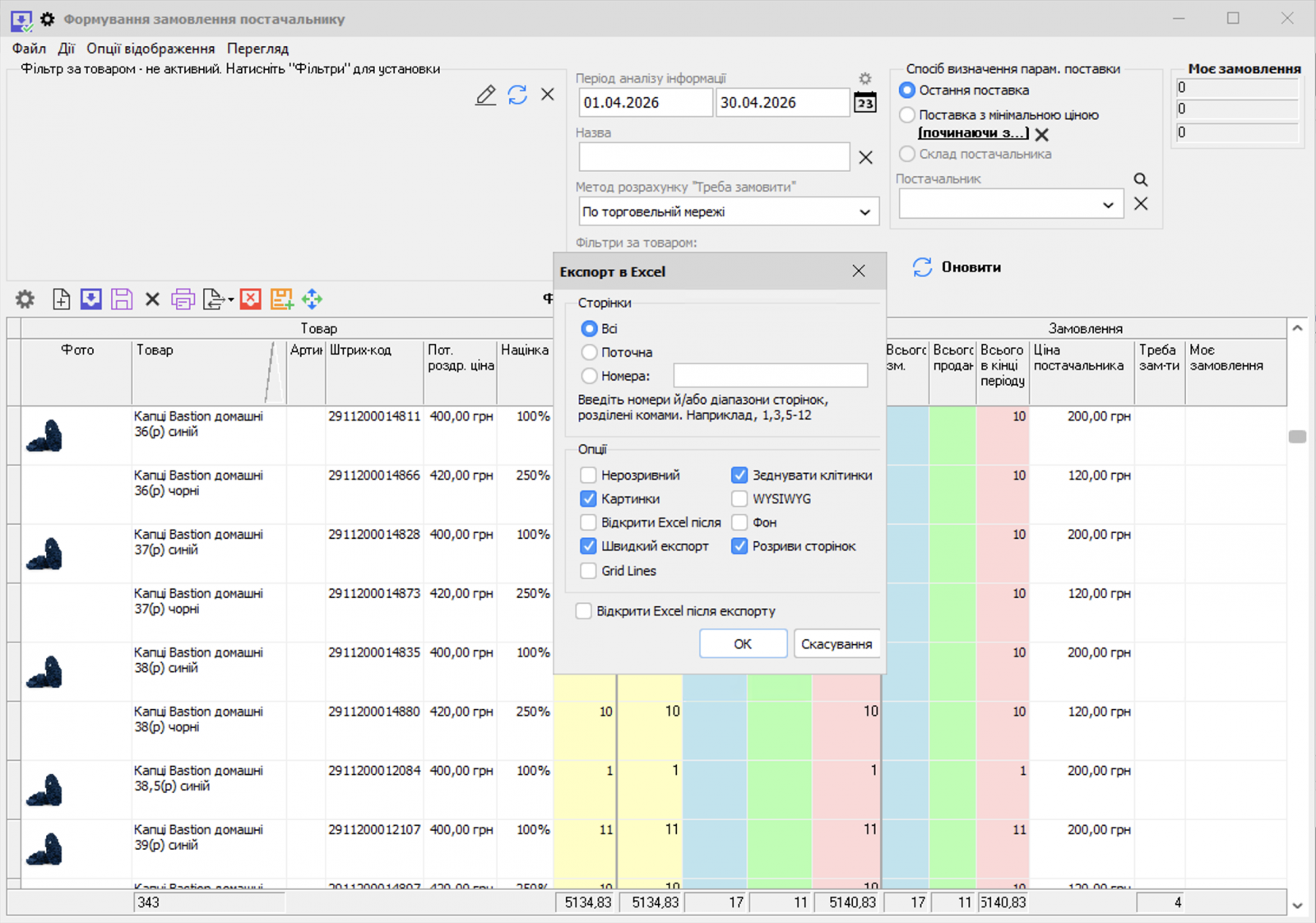Screen dimensions: 1316x923
Task: Click the purple save diskette icon
Action: pos(122,299)
